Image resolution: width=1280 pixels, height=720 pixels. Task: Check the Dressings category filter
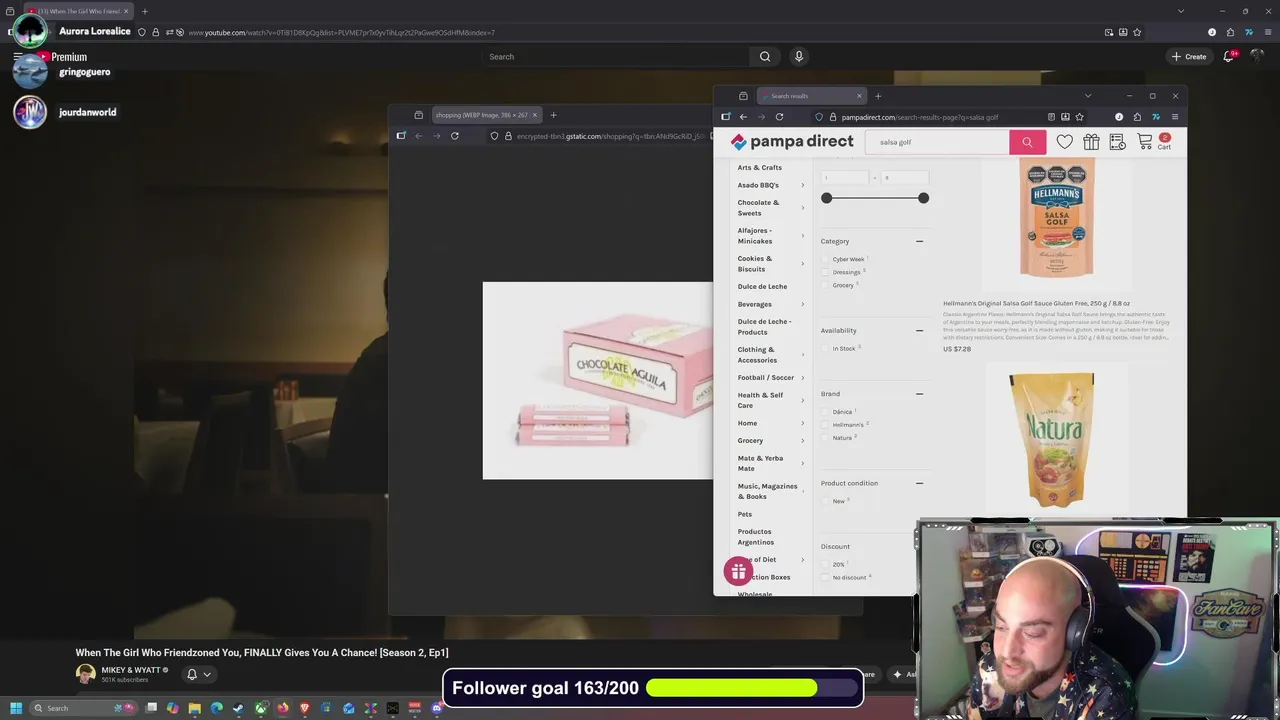click(x=826, y=272)
